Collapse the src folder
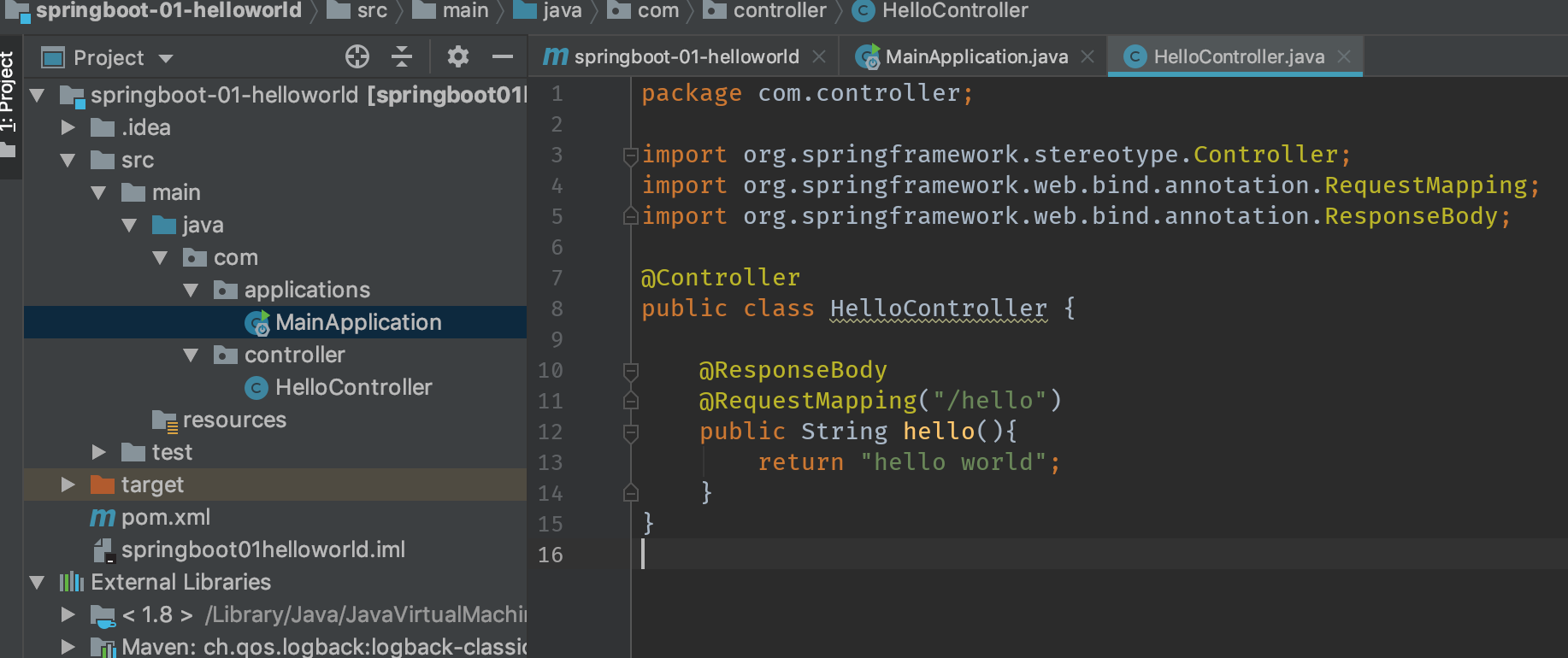1568x658 pixels. (68, 160)
